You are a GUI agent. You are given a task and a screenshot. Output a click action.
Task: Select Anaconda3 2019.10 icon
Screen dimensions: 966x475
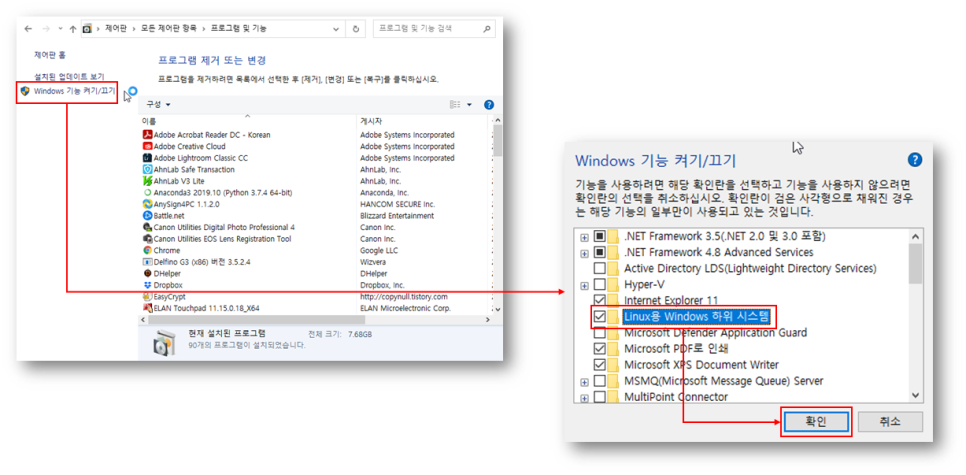coord(147,192)
